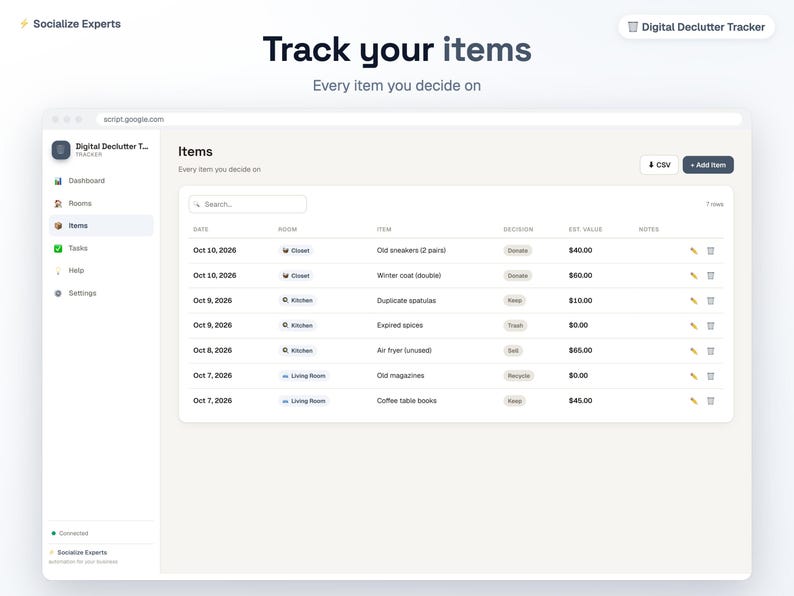Click the Living Room tag on Old magazines row
794x596 pixels.
(x=304, y=376)
